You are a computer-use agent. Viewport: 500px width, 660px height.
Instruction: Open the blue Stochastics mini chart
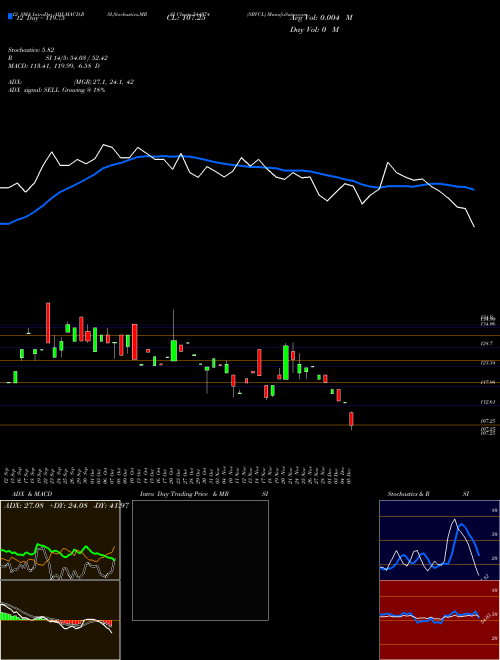pyautogui.click(x=439, y=540)
